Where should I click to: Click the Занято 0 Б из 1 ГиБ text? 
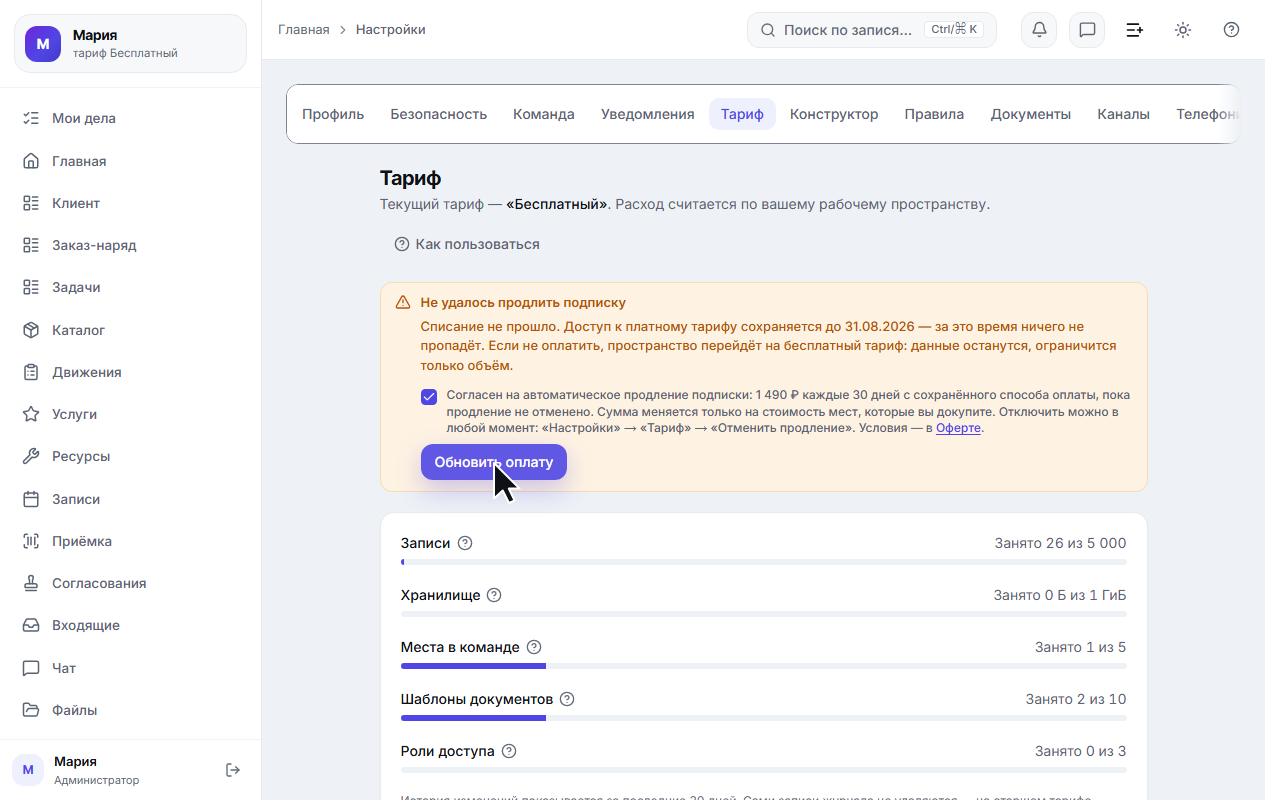click(1060, 595)
